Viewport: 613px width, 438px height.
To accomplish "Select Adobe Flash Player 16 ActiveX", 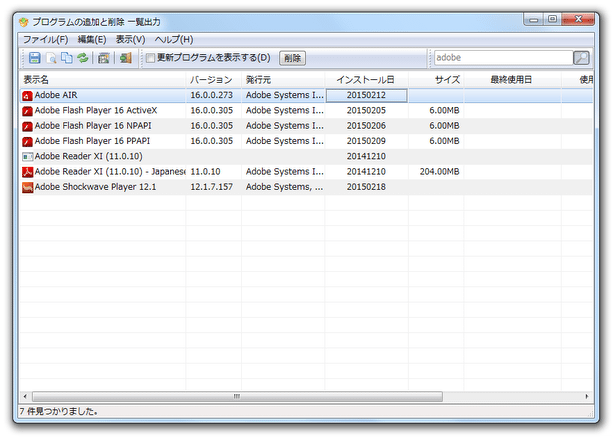I will pos(96,110).
